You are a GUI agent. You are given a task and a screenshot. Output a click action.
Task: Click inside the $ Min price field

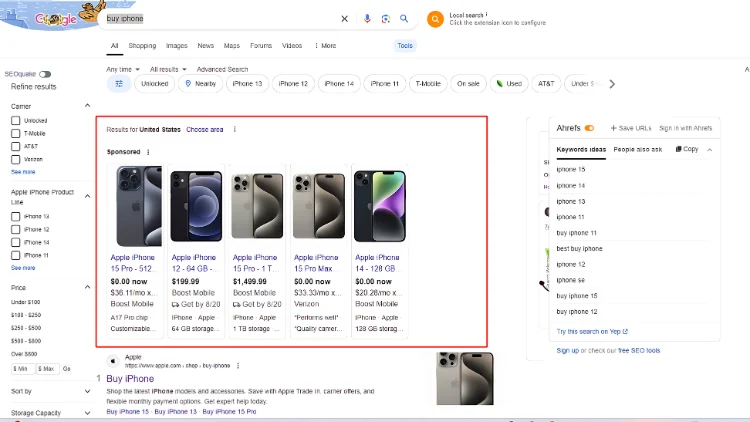(22, 369)
